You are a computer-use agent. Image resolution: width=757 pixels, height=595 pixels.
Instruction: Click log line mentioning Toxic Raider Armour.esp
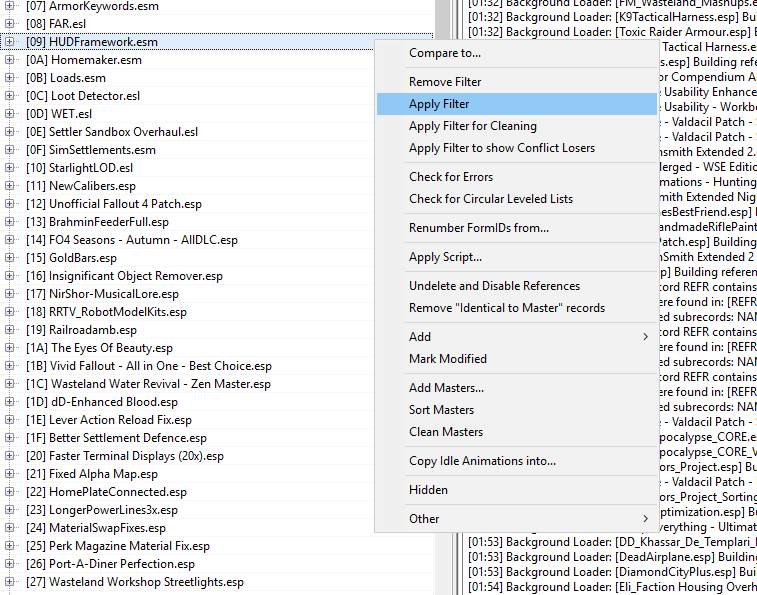[x=612, y=32]
